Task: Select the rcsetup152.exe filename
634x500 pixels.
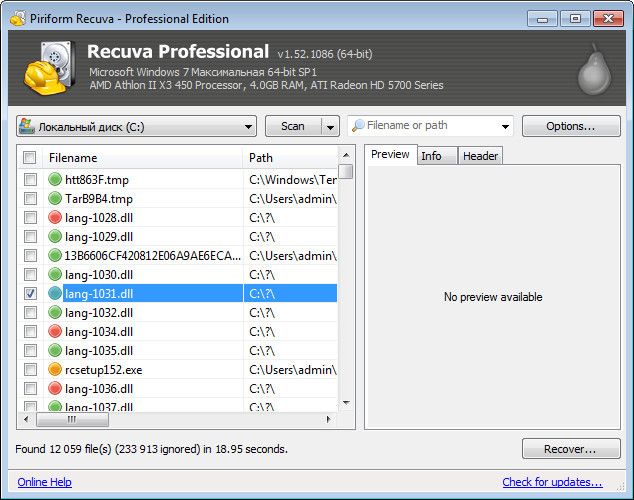Action: click(104, 370)
